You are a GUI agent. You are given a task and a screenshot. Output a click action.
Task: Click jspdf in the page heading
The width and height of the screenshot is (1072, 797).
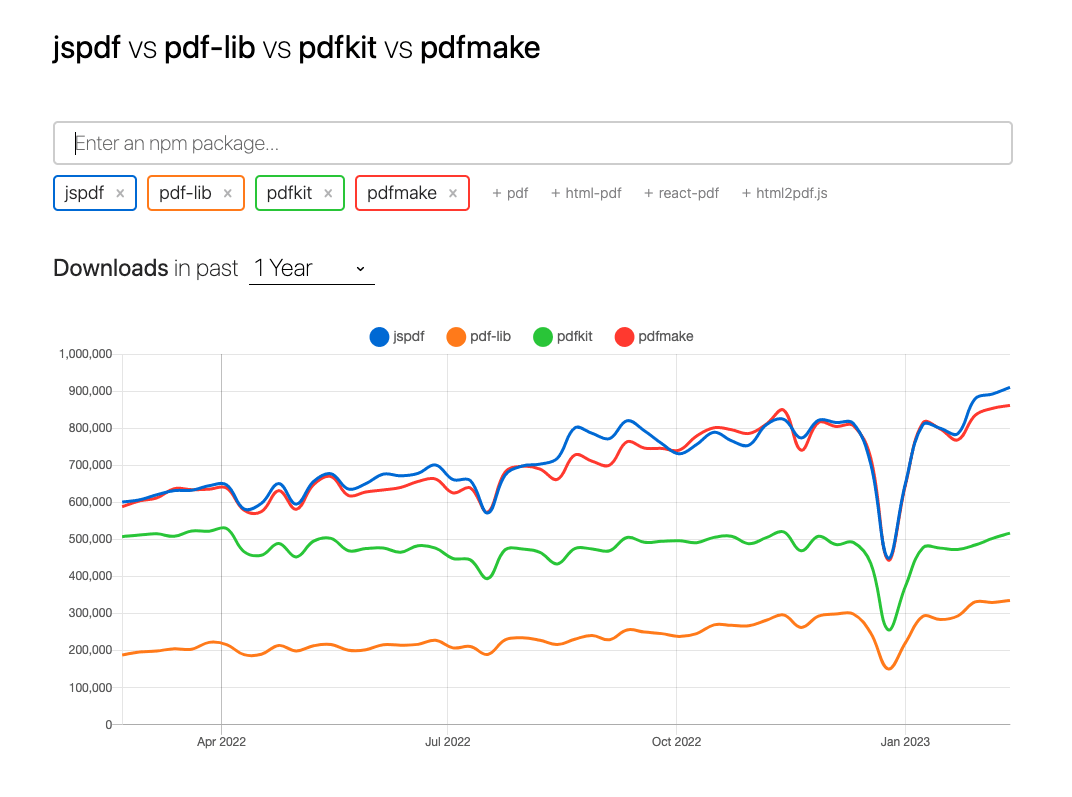point(87,49)
